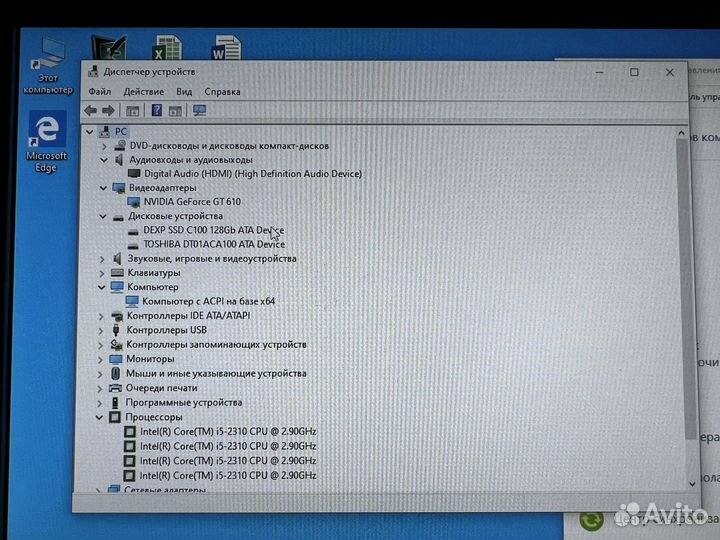The height and width of the screenshot is (540, 720).
Task: Click the toolbar icon right of Help
Action: tap(175, 111)
